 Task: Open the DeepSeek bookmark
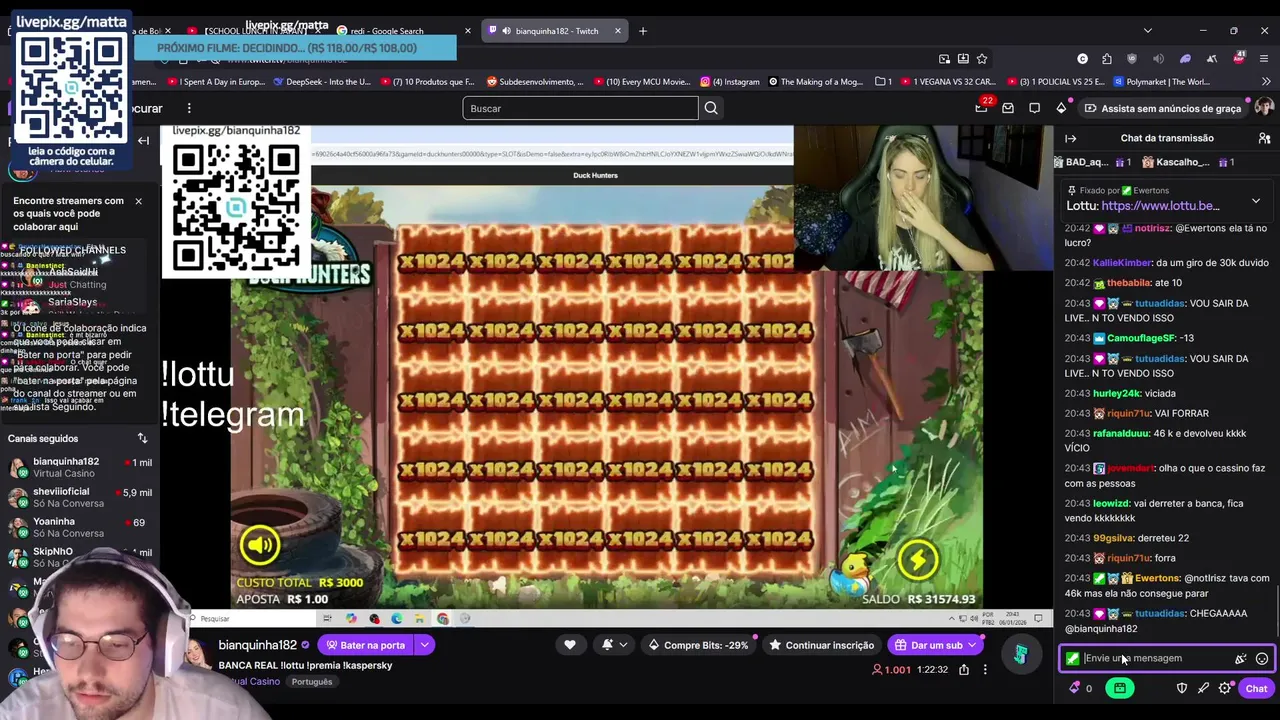pos(322,82)
